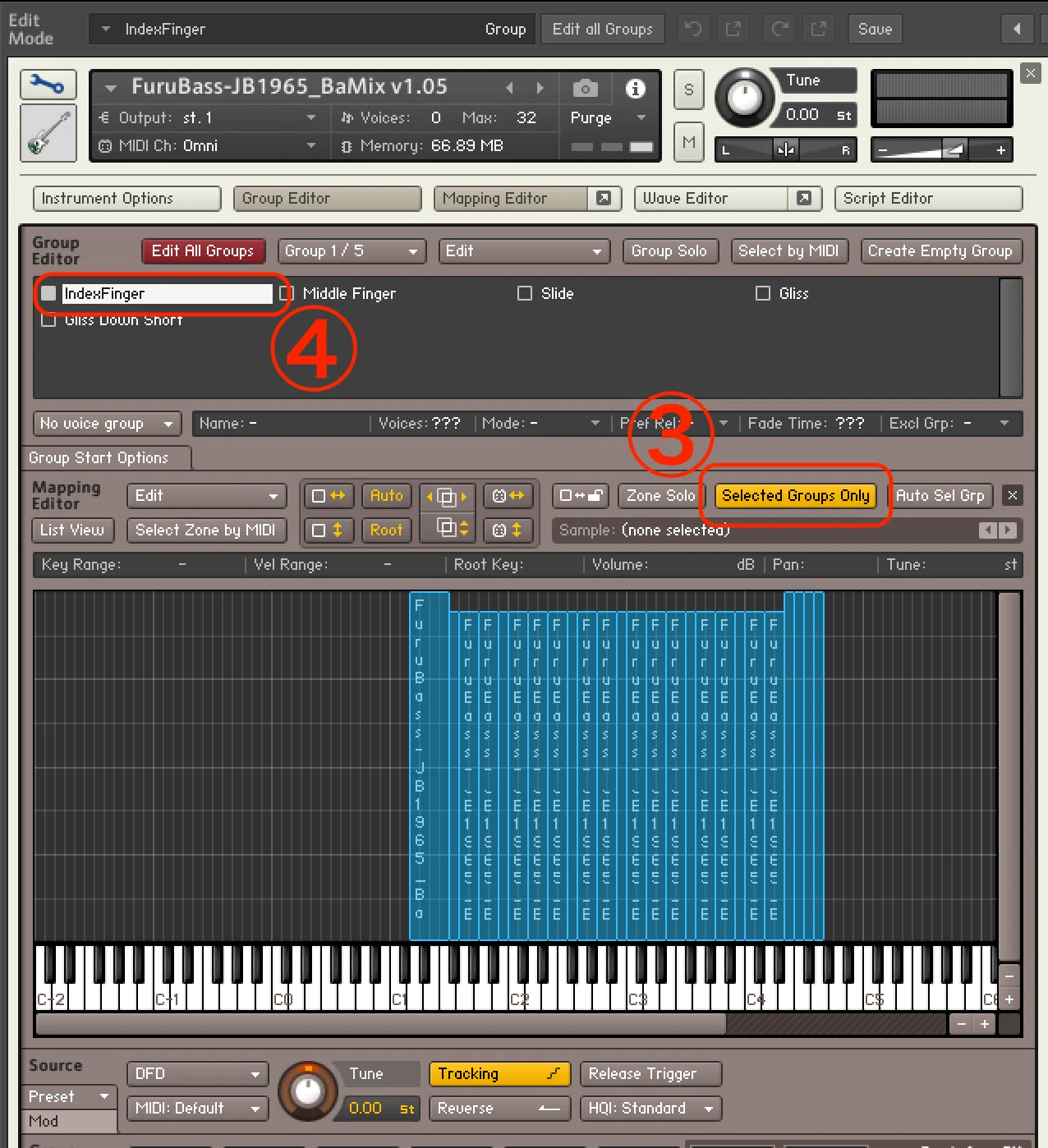
Task: Open the HQI: Standard dropdown
Action: coord(650,1109)
